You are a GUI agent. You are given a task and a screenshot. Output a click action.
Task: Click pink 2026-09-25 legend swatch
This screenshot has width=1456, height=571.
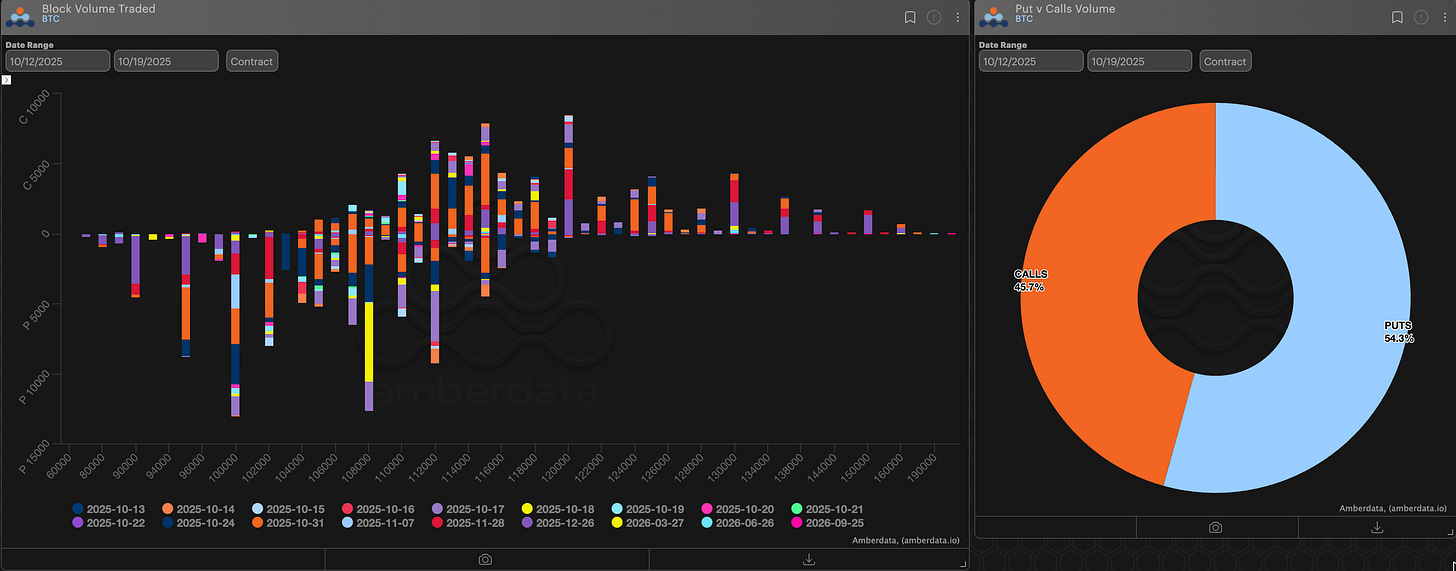point(798,522)
